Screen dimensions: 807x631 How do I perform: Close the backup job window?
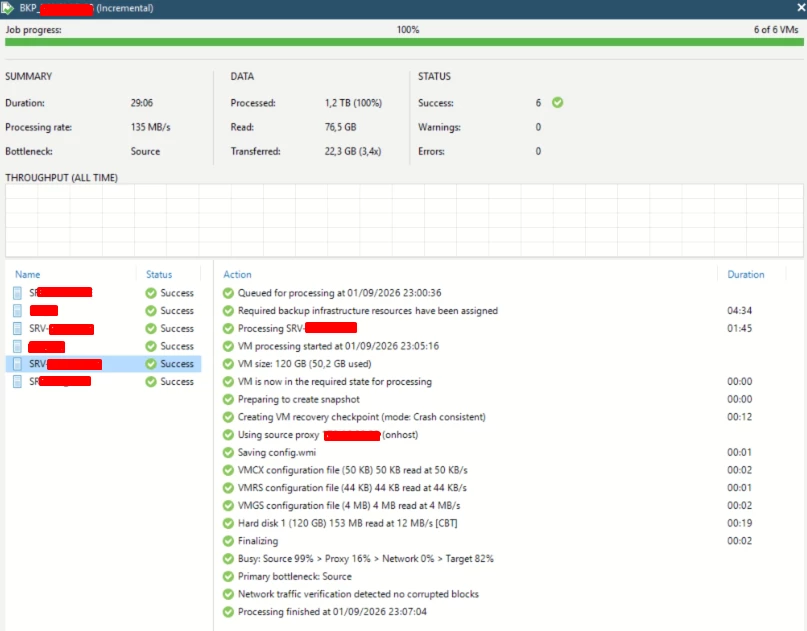coord(801,8)
